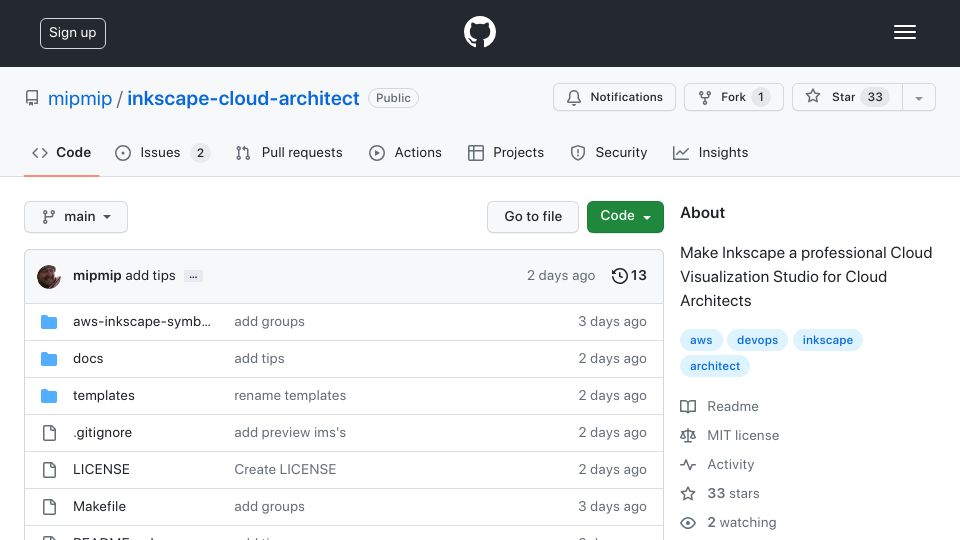Open the Pull requests tab
The height and width of the screenshot is (540, 960).
(x=289, y=152)
